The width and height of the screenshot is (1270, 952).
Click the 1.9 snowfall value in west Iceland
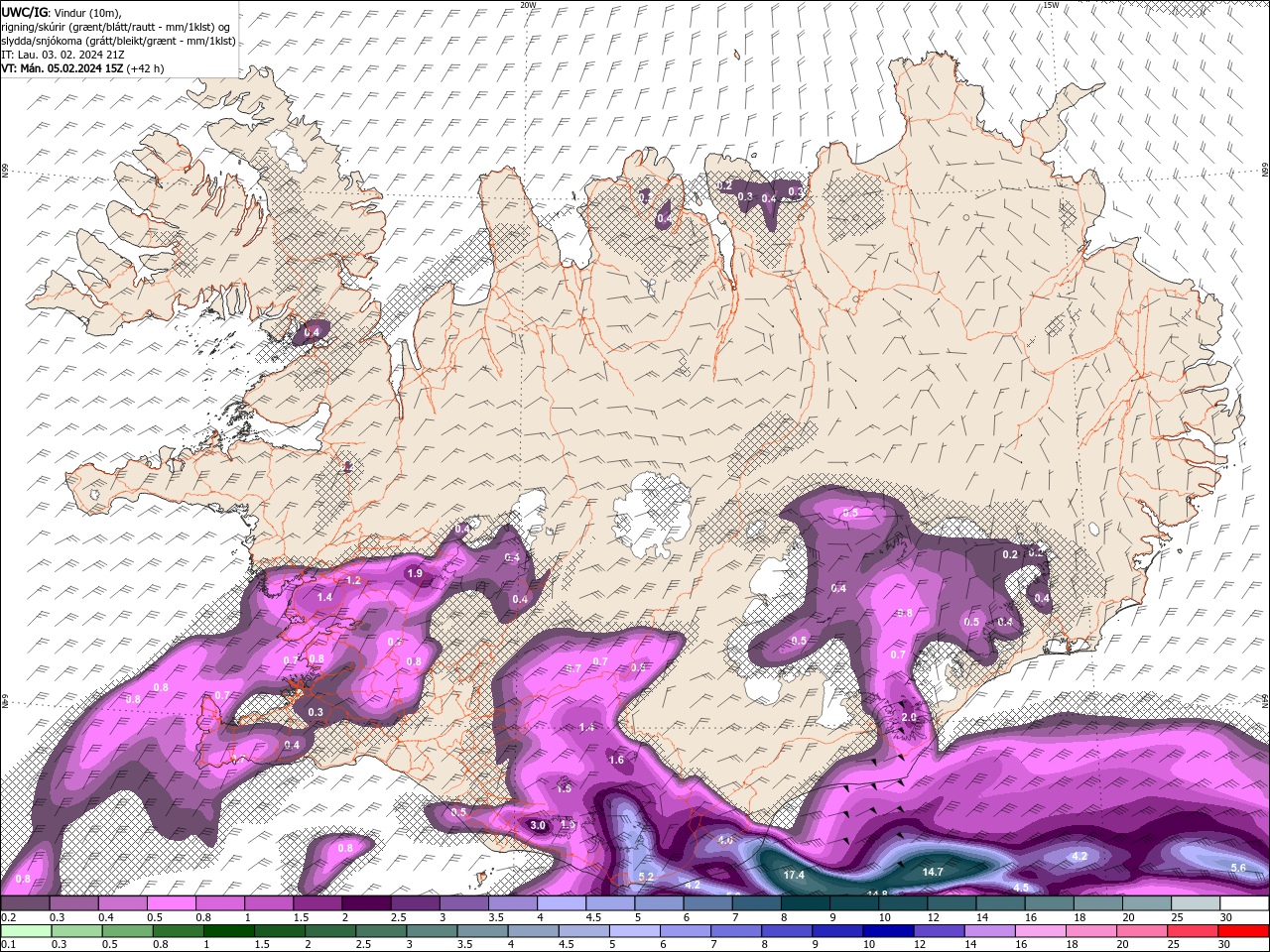pos(415,573)
